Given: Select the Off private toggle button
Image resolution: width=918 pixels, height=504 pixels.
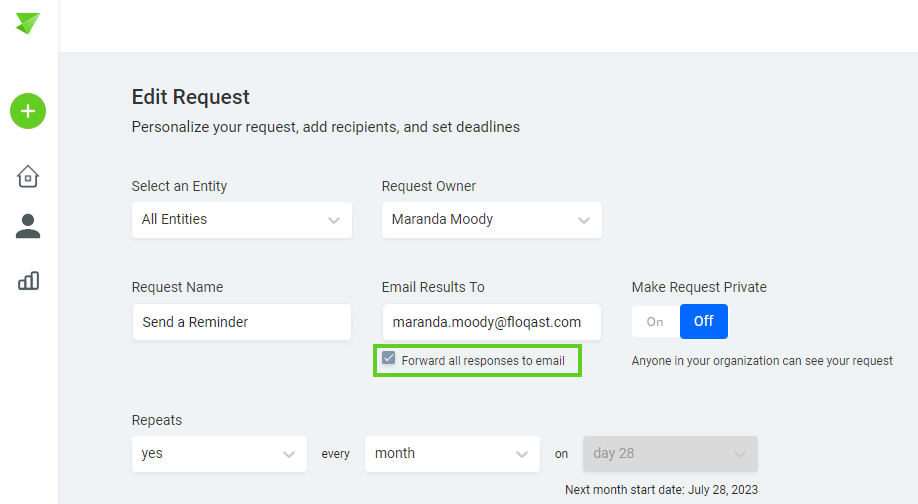Looking at the screenshot, I should pos(704,321).
